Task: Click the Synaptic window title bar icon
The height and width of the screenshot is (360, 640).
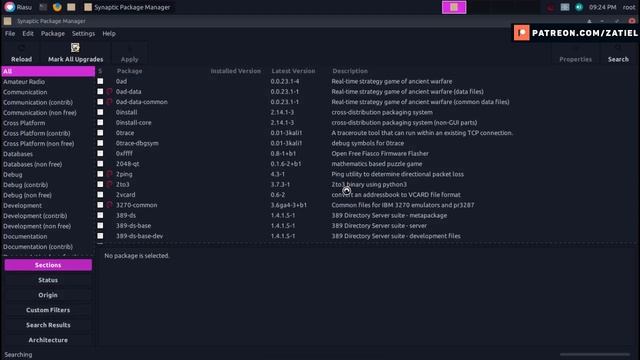Action: coord(8,21)
